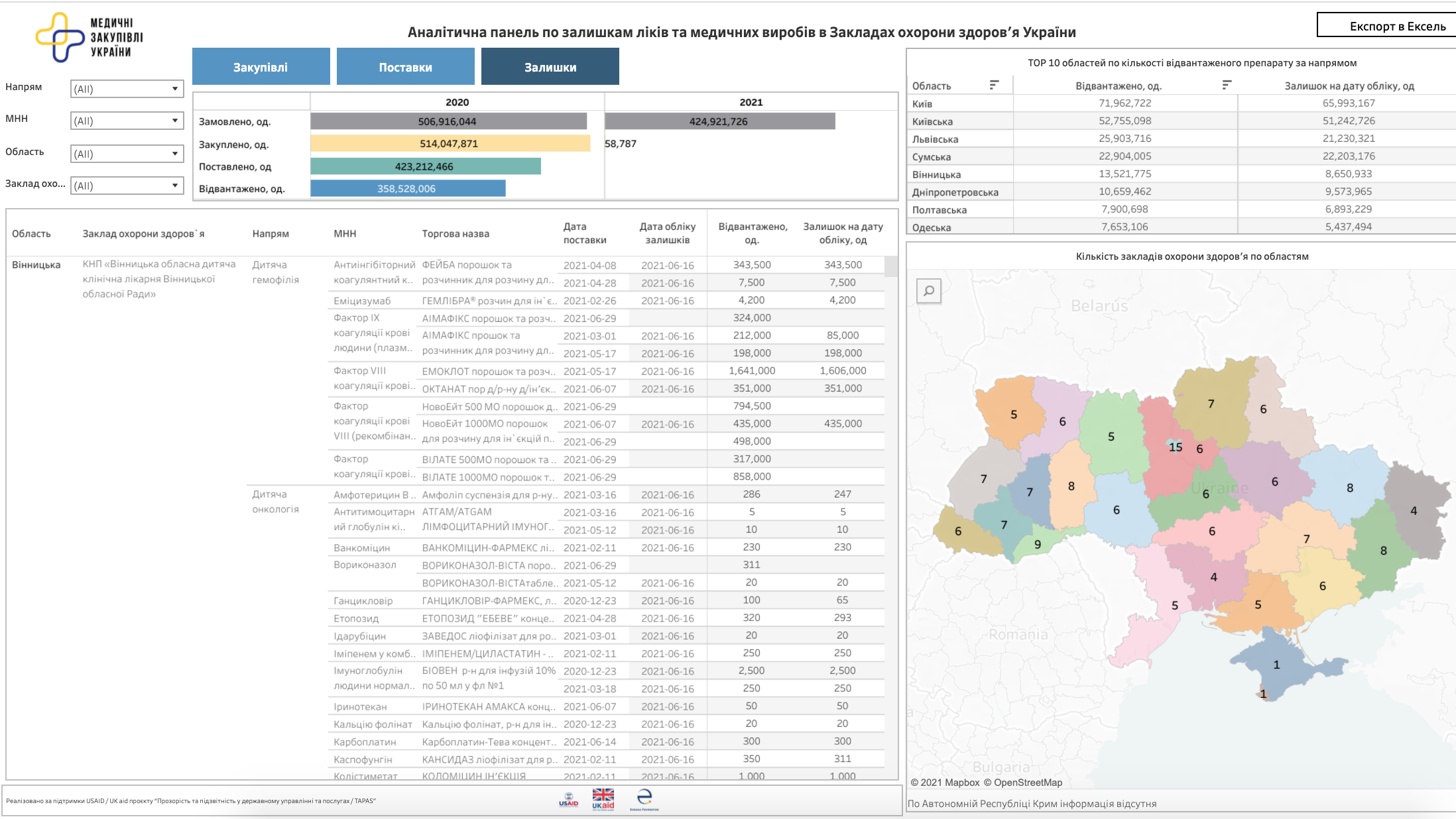
Task: Click the Eurasia Foundation logo
Action: (644, 800)
